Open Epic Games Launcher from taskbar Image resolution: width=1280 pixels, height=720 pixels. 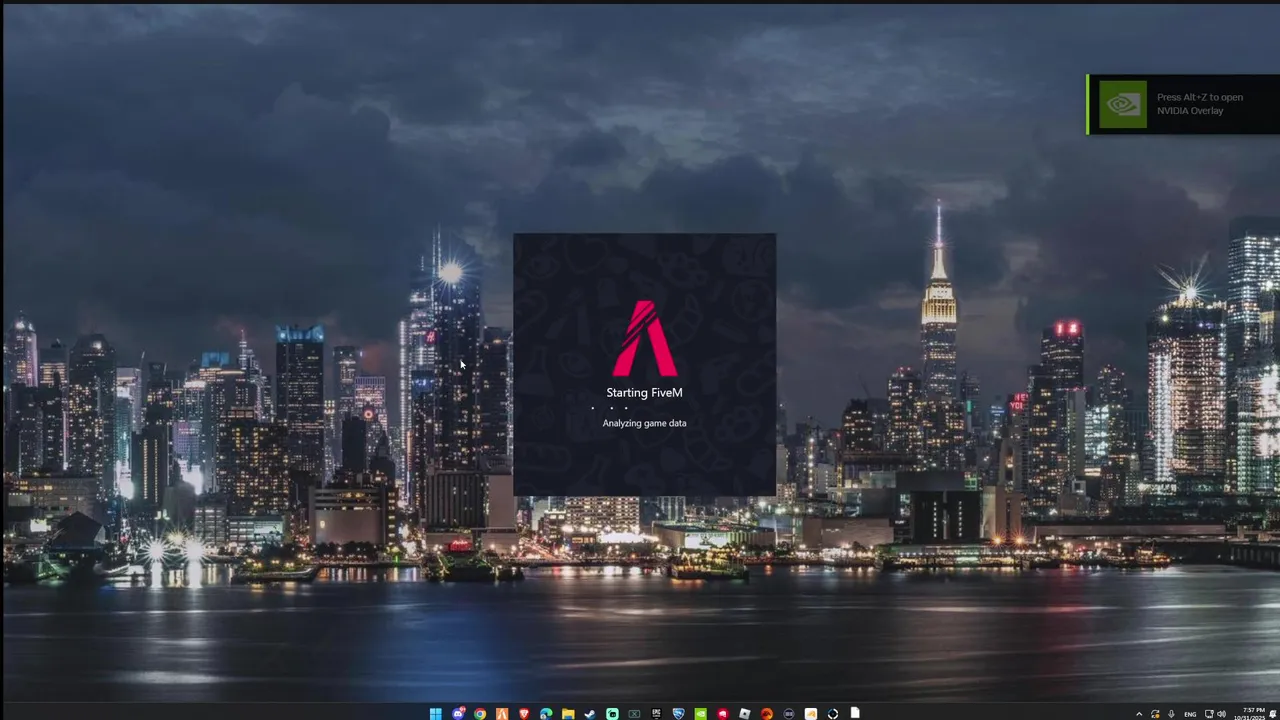coord(656,714)
